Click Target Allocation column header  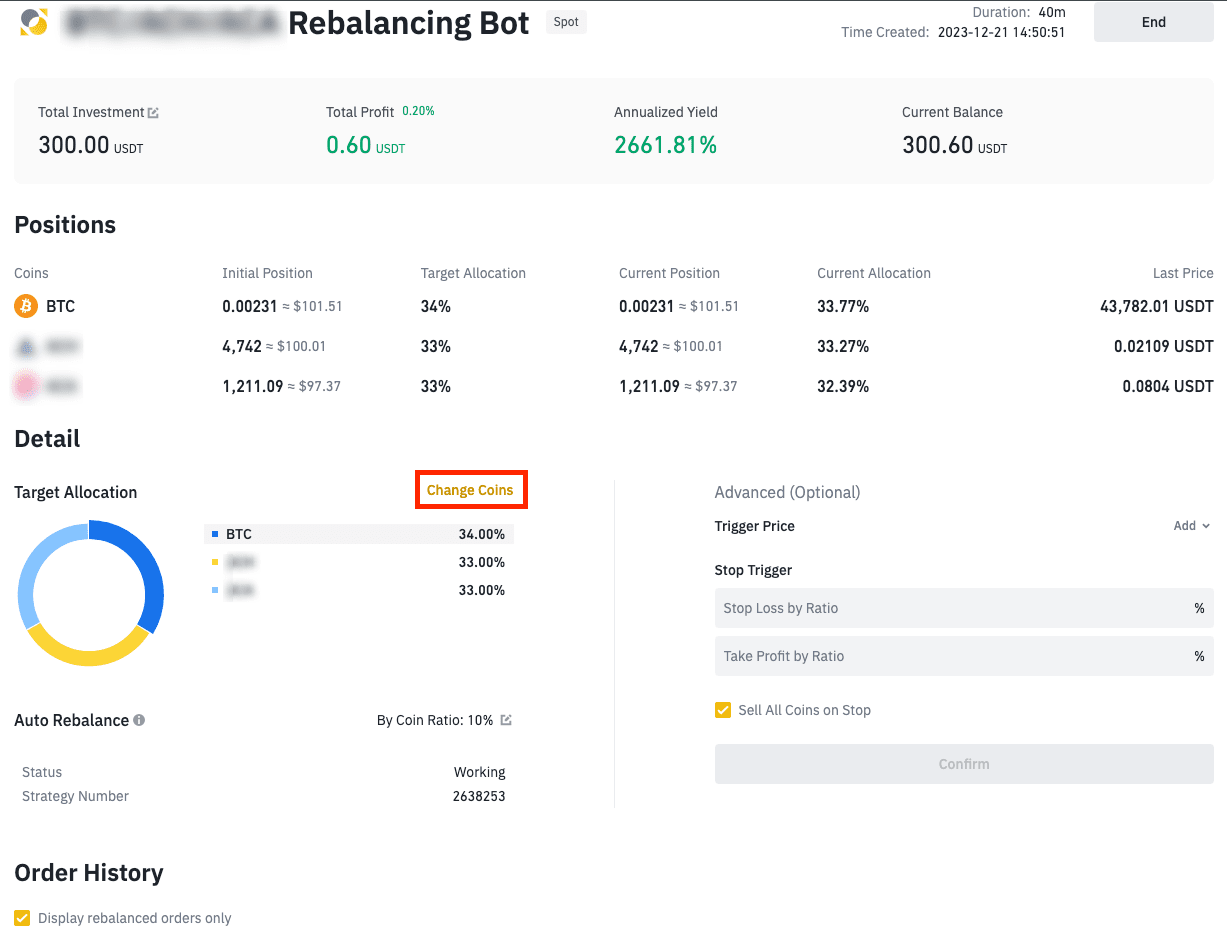(473, 273)
